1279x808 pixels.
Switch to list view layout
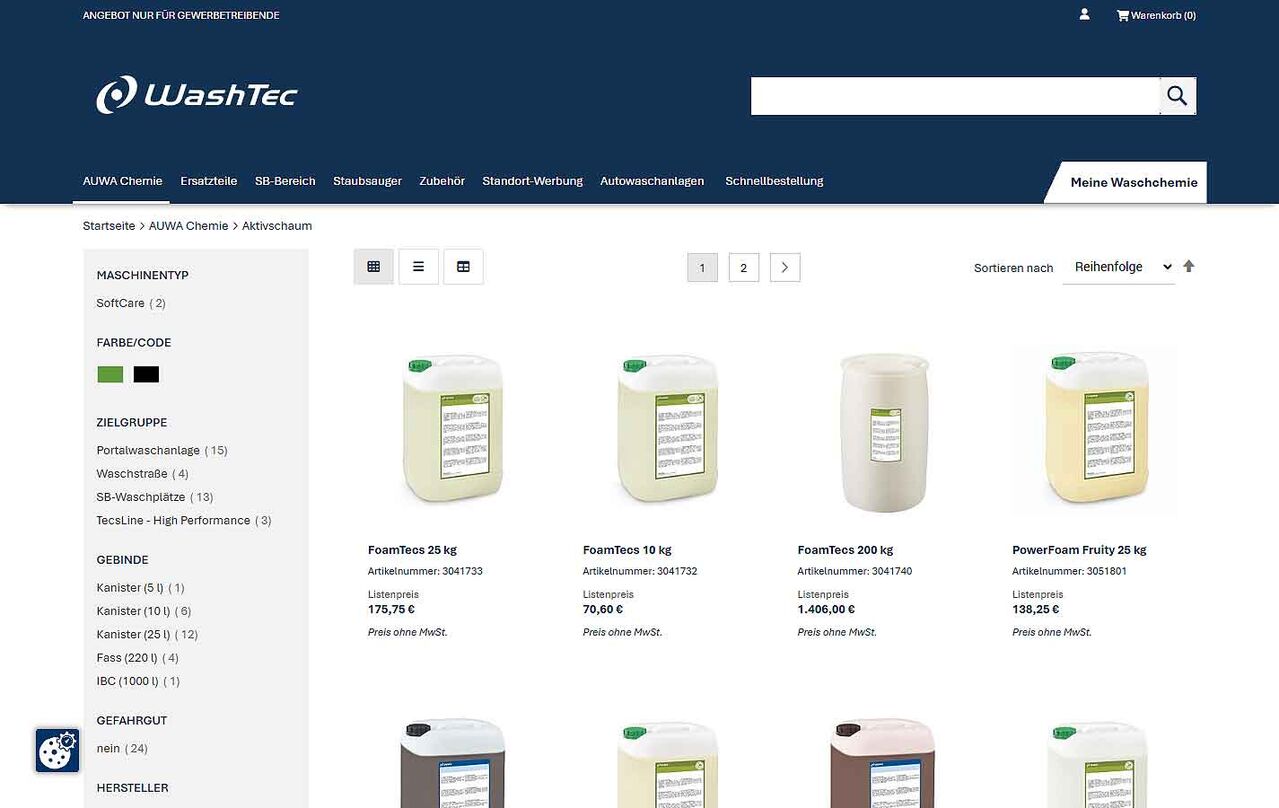click(x=418, y=267)
